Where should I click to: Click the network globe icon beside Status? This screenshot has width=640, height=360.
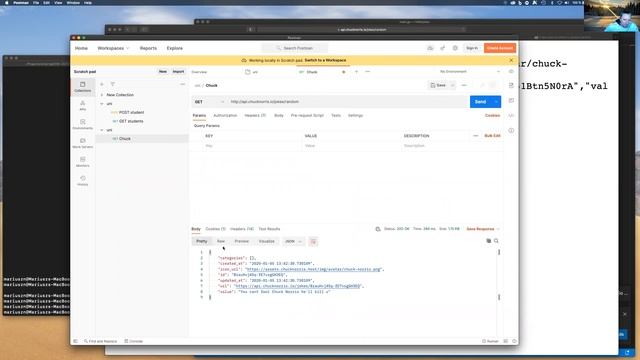(x=378, y=229)
